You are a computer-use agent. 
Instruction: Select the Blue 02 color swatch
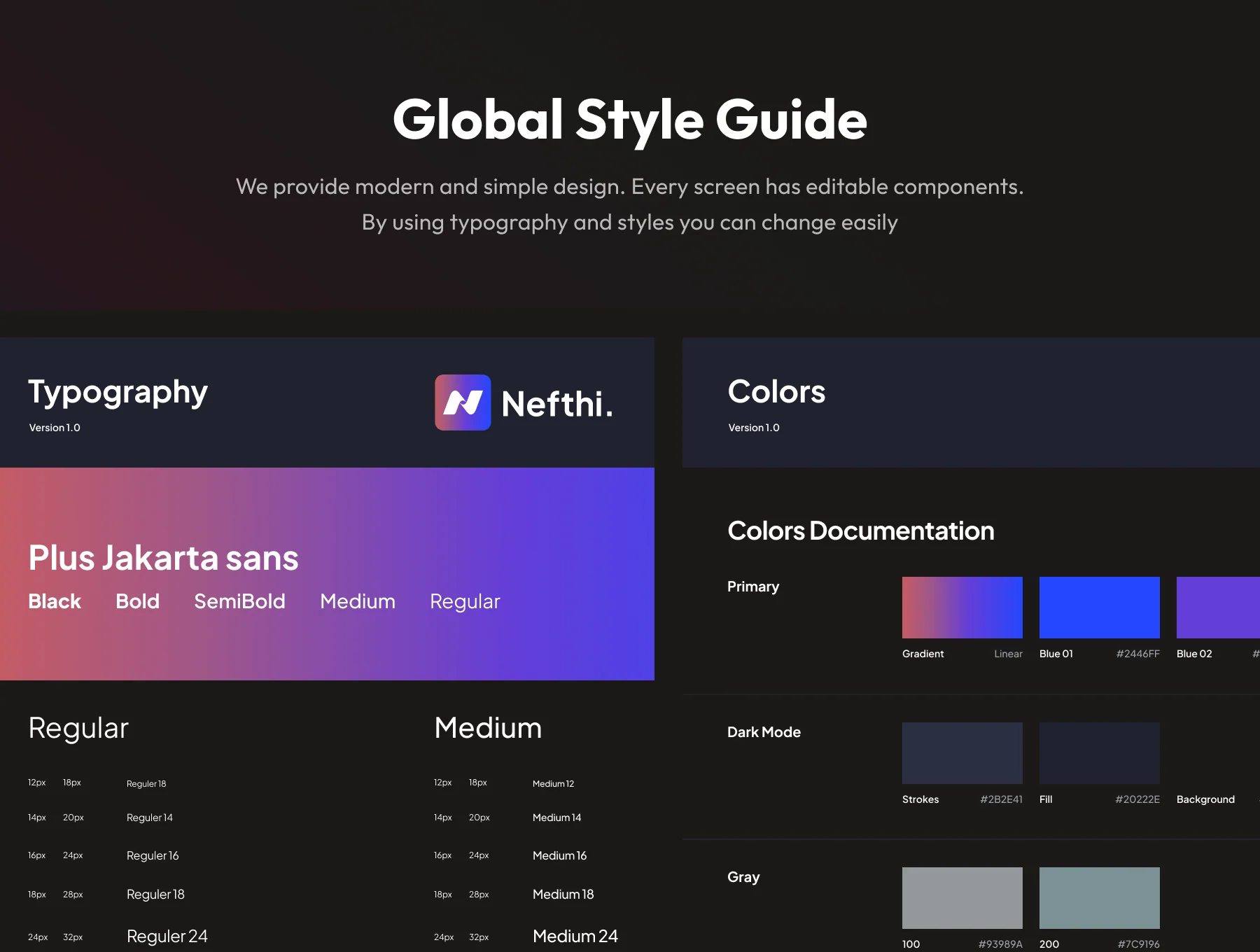click(x=1218, y=608)
